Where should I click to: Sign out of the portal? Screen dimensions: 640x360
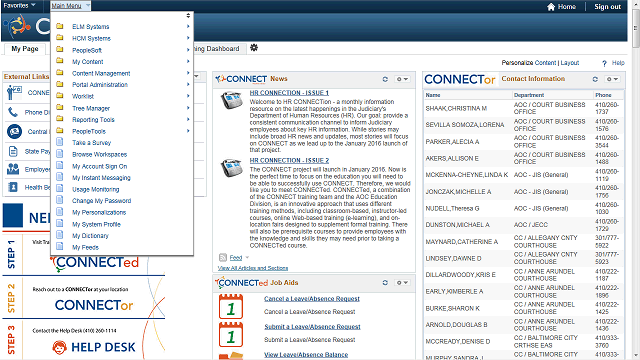click(x=607, y=7)
